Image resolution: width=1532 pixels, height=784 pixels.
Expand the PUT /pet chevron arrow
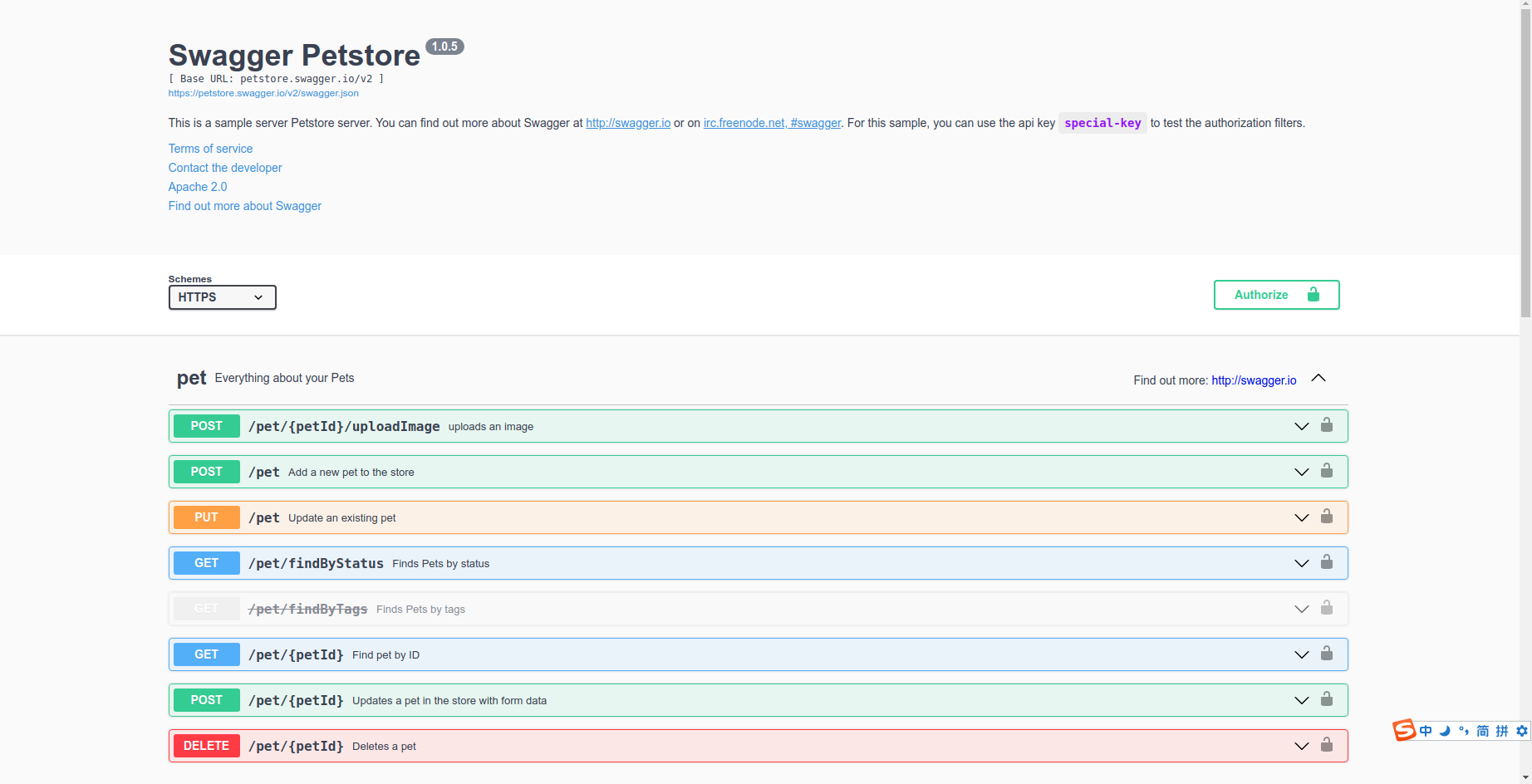pyautogui.click(x=1302, y=518)
